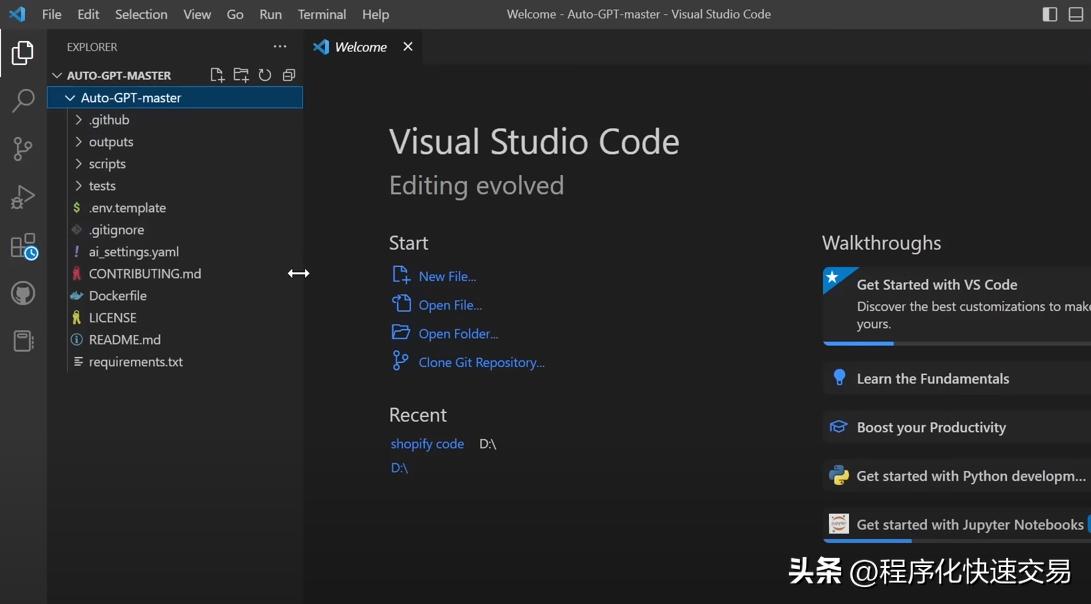Image resolution: width=1091 pixels, height=604 pixels.
Task: Toggle the primary side bar layout button
Action: [x=1049, y=14]
